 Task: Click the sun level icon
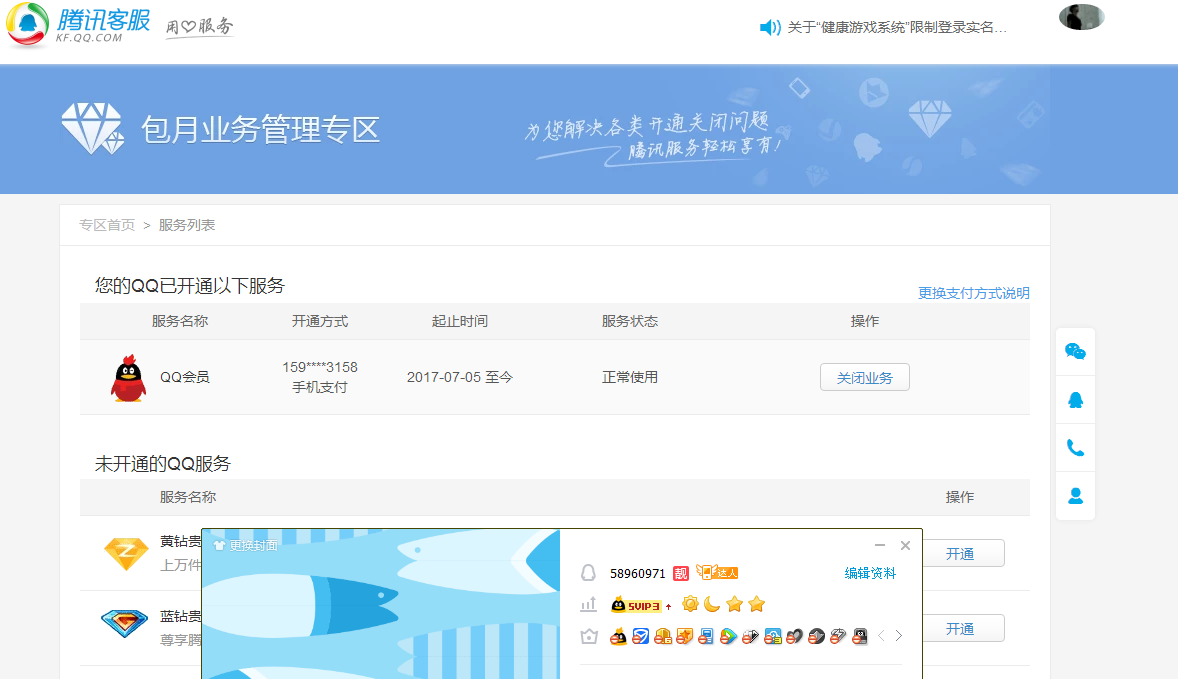690,604
